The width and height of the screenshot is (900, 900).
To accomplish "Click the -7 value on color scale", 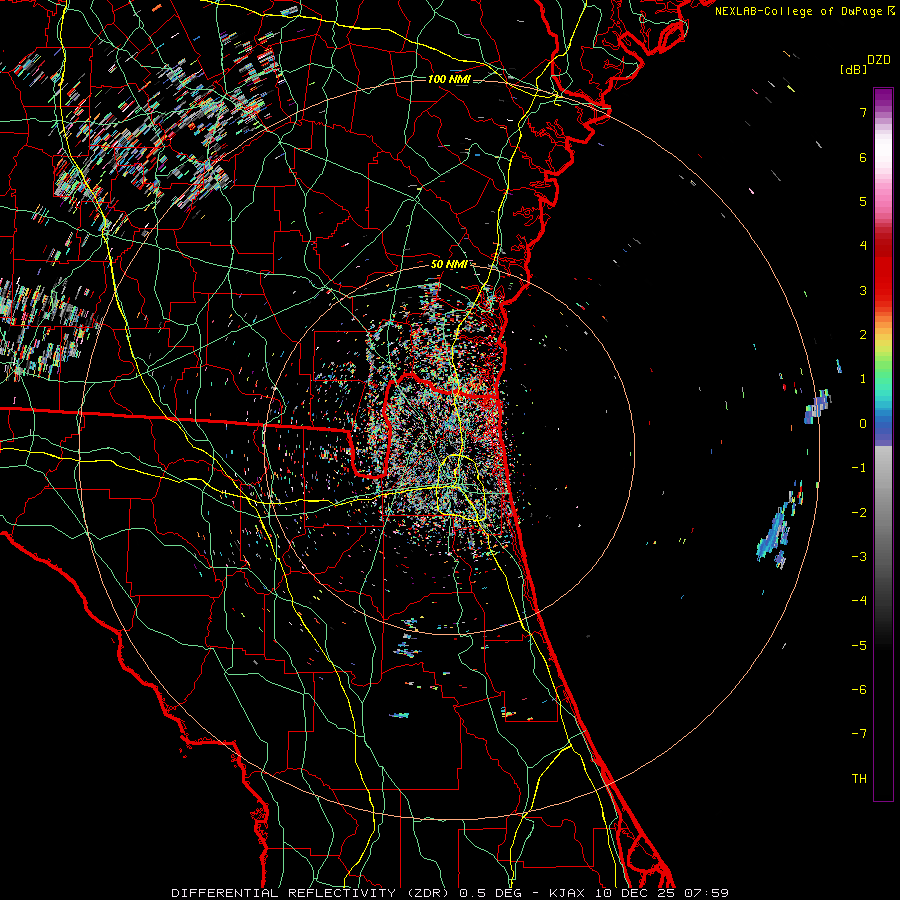I will [x=859, y=734].
